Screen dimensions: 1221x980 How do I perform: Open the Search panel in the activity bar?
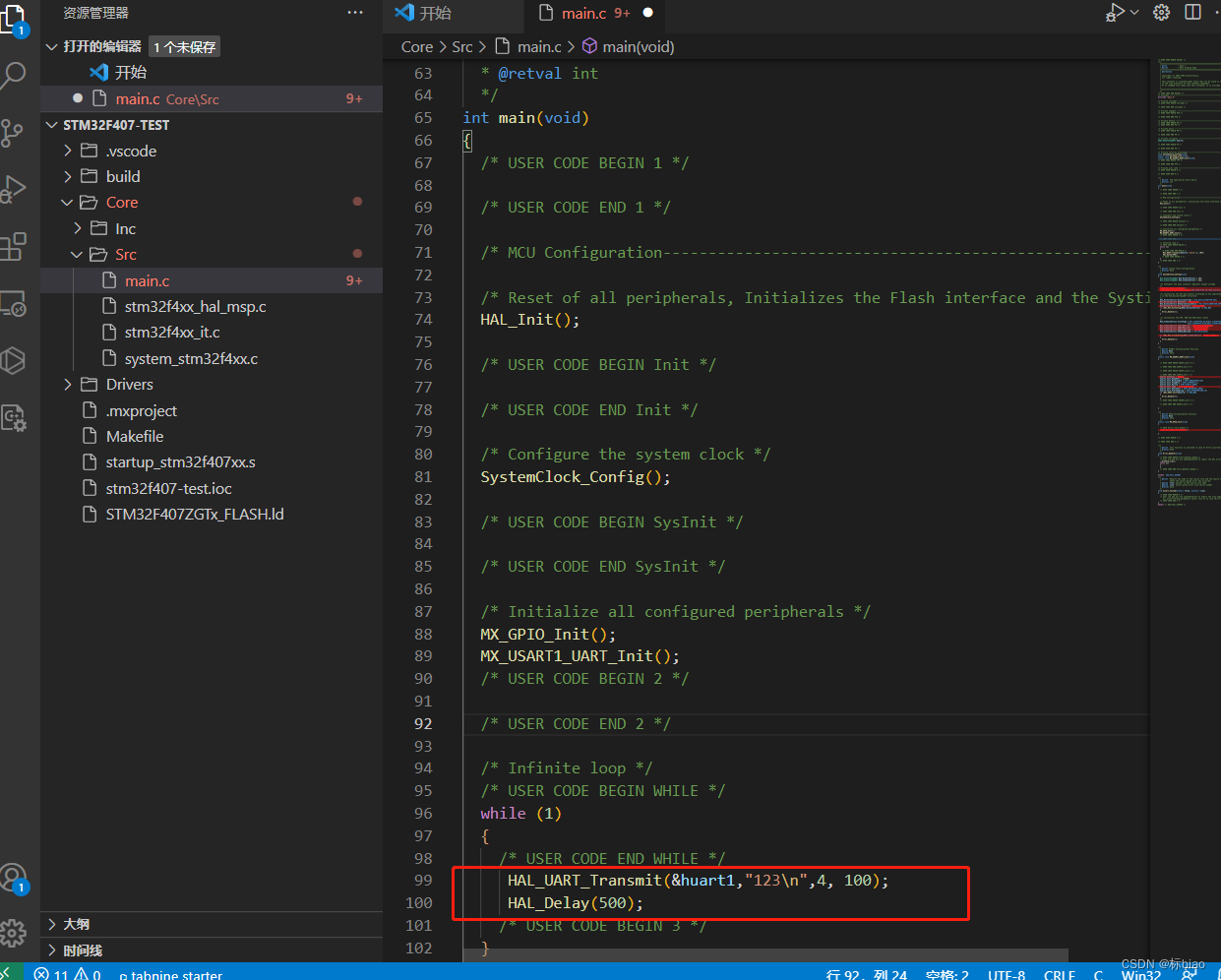15,74
